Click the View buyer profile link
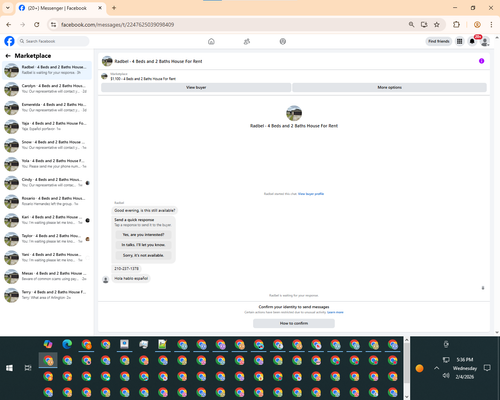The width and height of the screenshot is (500, 400). pyautogui.click(x=311, y=194)
